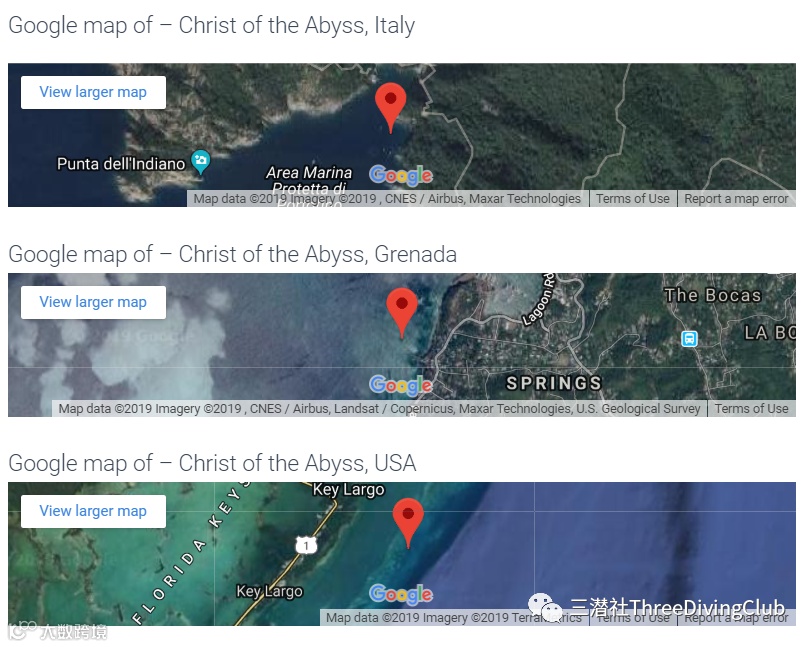Open larger map for Christ of the Abyss, Italy
812x647 pixels.
coord(93,92)
